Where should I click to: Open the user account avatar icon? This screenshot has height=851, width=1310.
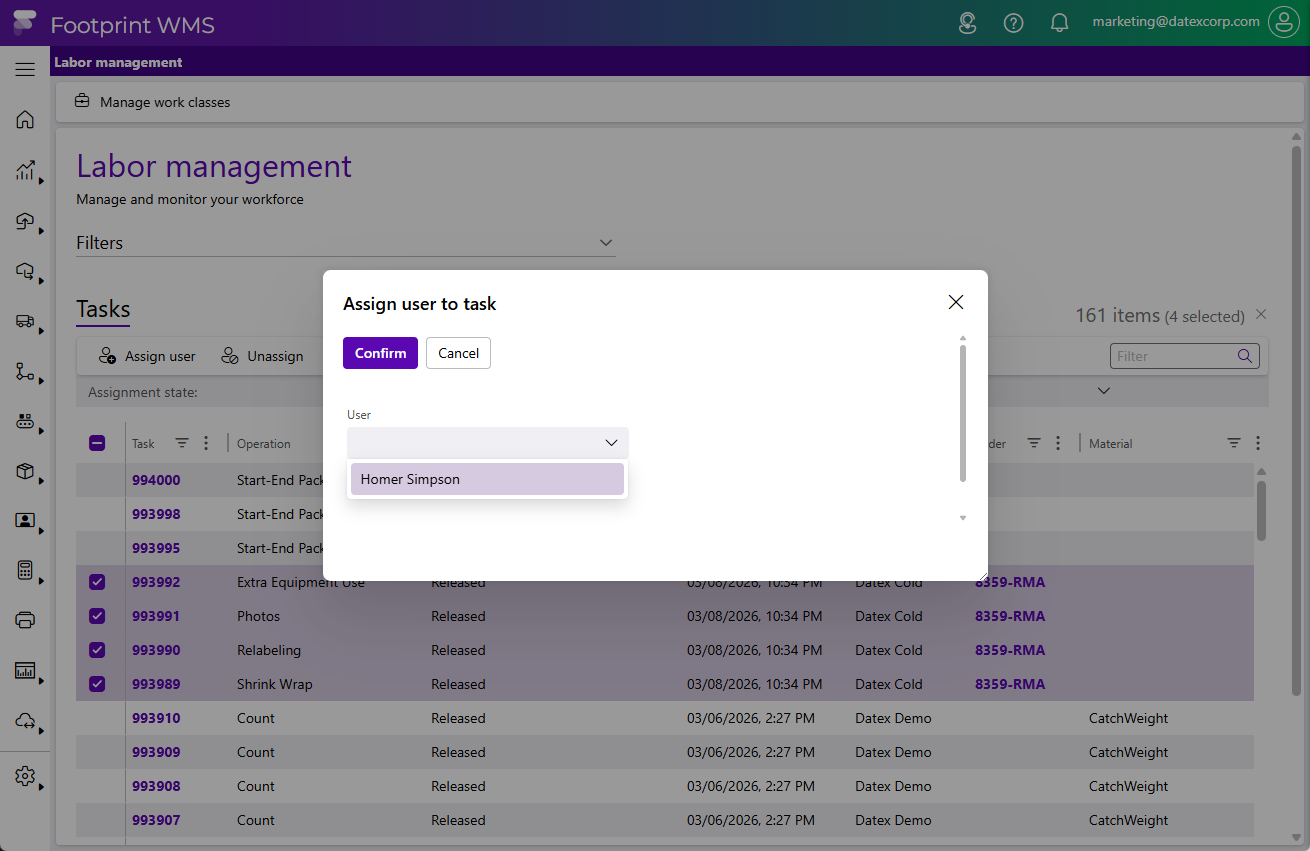1283,22
